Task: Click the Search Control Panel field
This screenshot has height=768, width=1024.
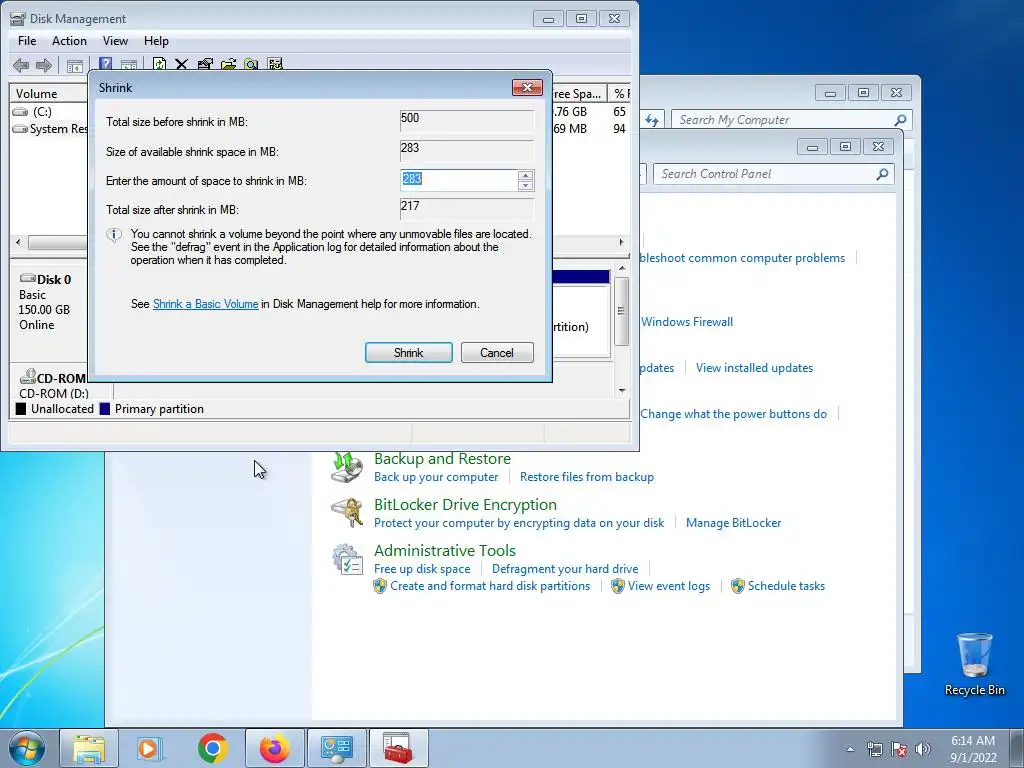Action: tap(765, 174)
